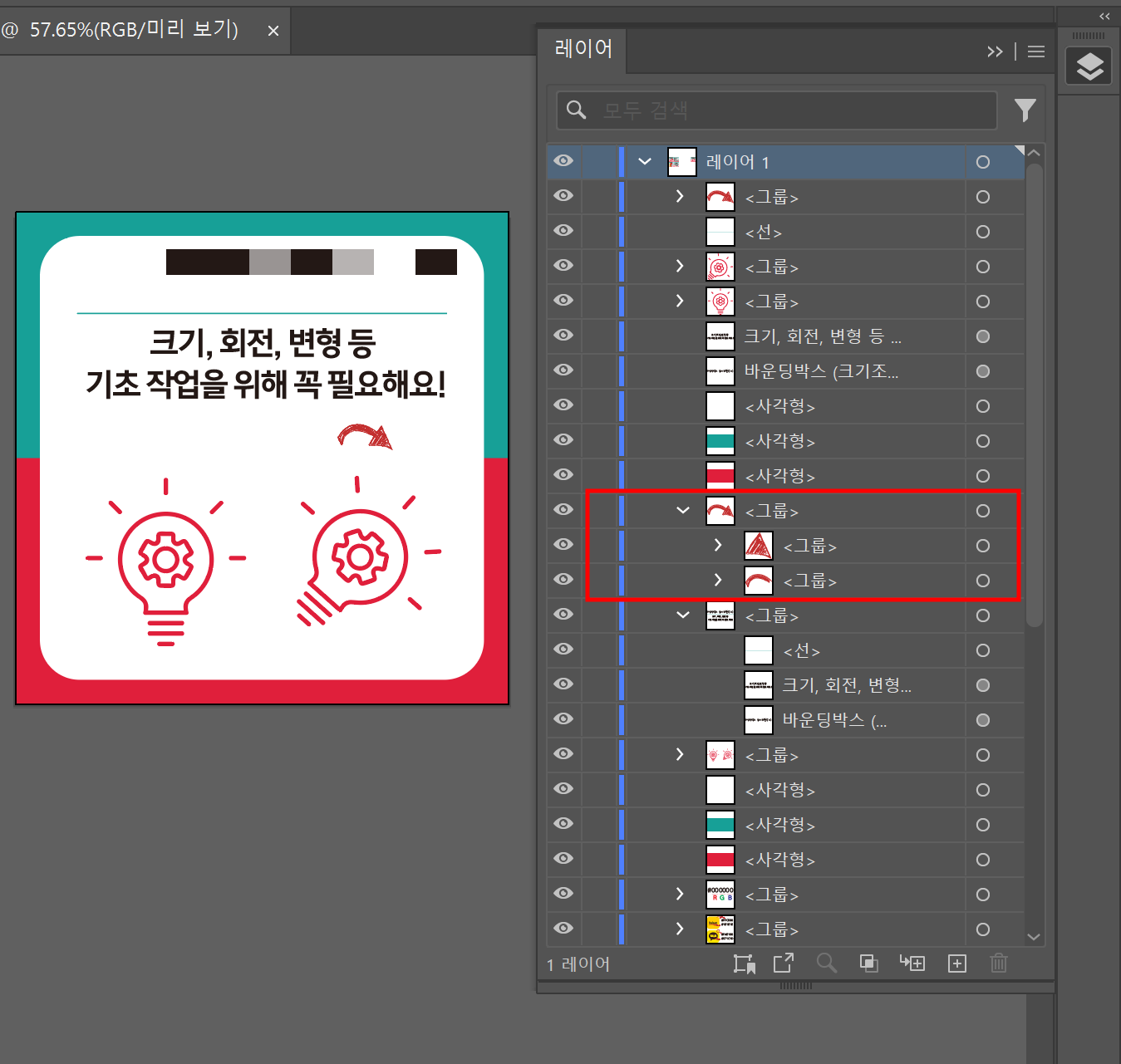Hide the 레이어 1 layer visibility eye

563,162
